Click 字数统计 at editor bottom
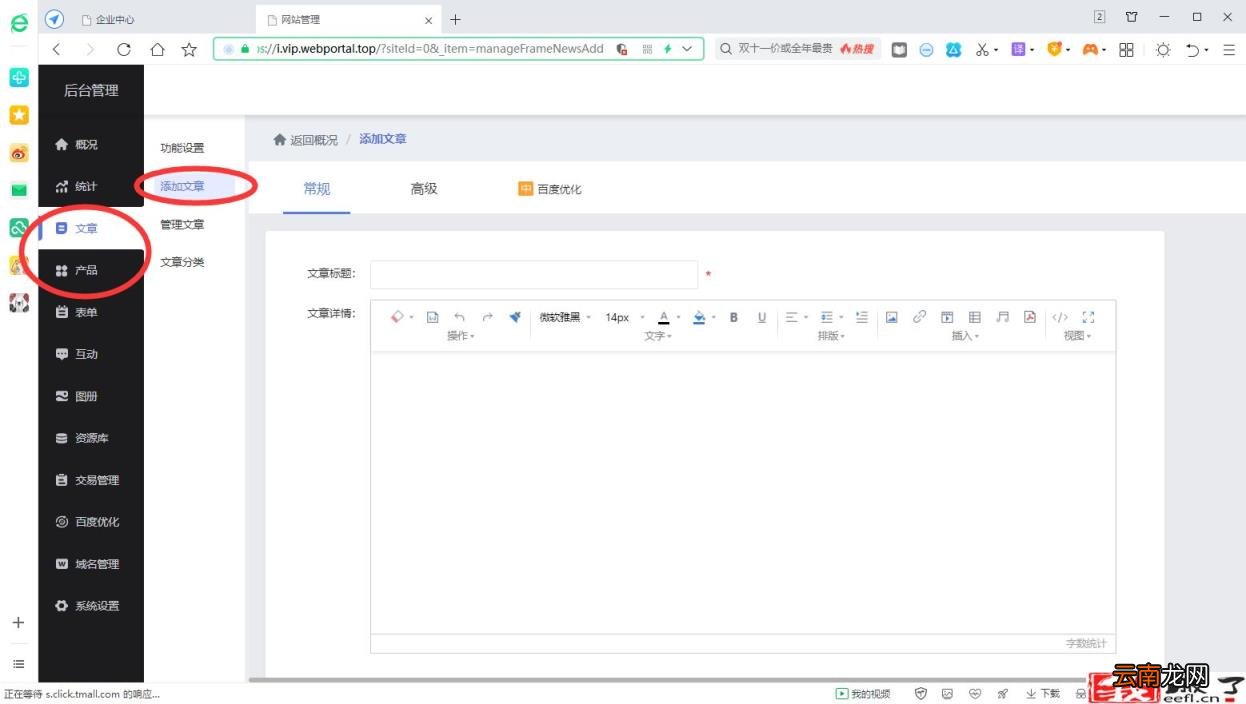Image resolution: width=1246 pixels, height=704 pixels. 1086,644
